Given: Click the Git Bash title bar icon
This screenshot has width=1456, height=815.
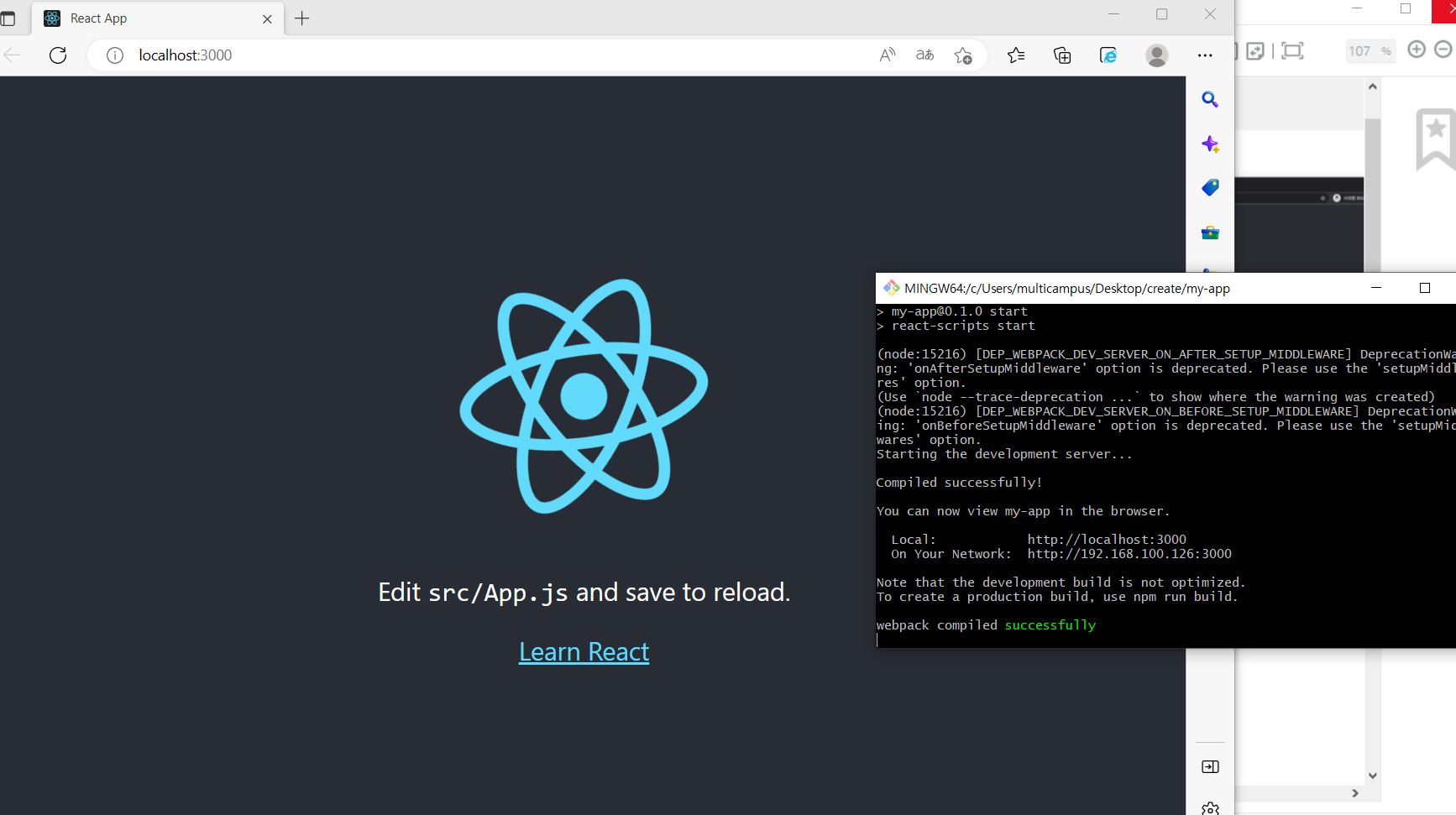Looking at the screenshot, I should click(891, 288).
